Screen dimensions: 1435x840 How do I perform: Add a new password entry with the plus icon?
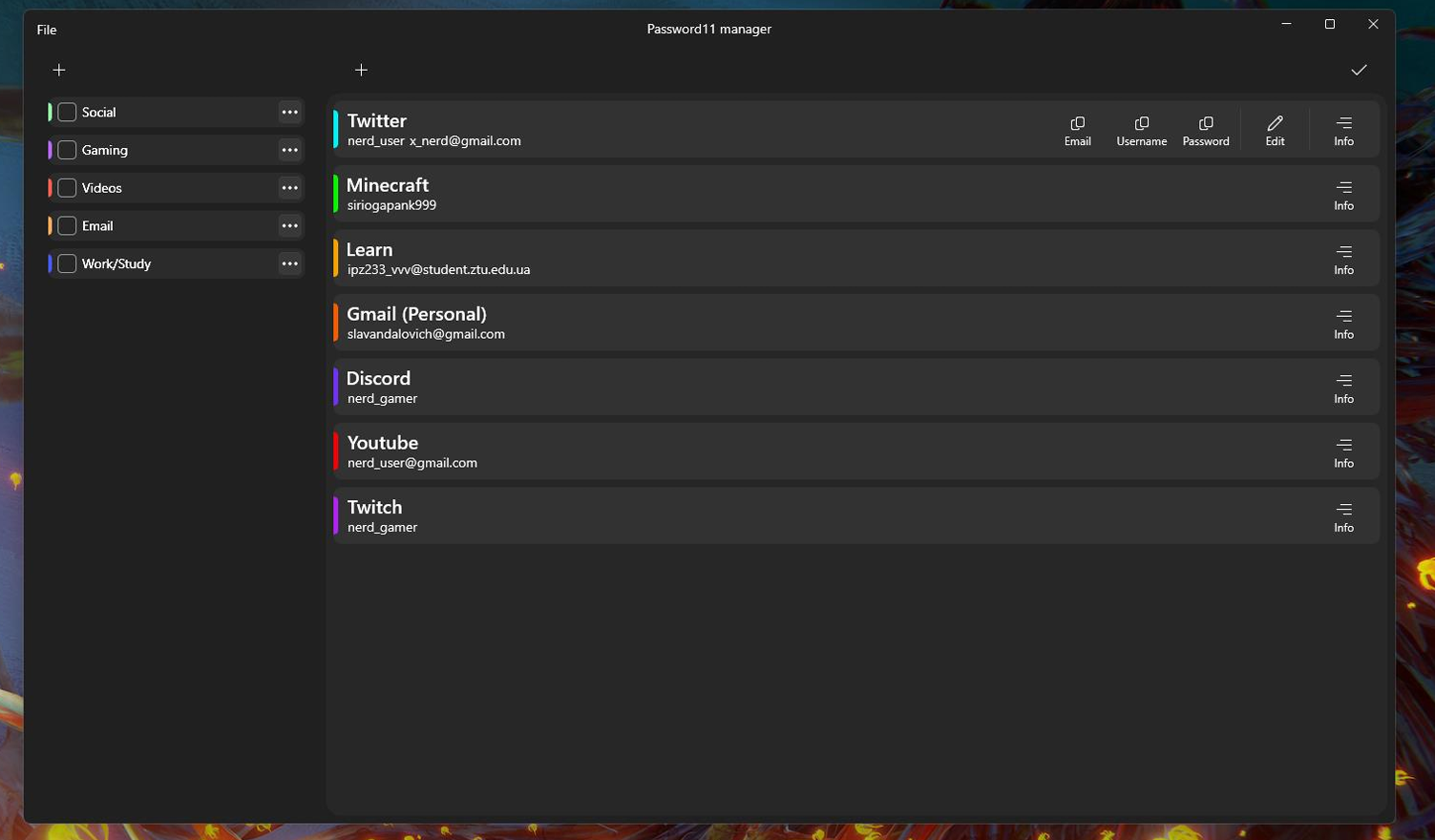point(361,70)
